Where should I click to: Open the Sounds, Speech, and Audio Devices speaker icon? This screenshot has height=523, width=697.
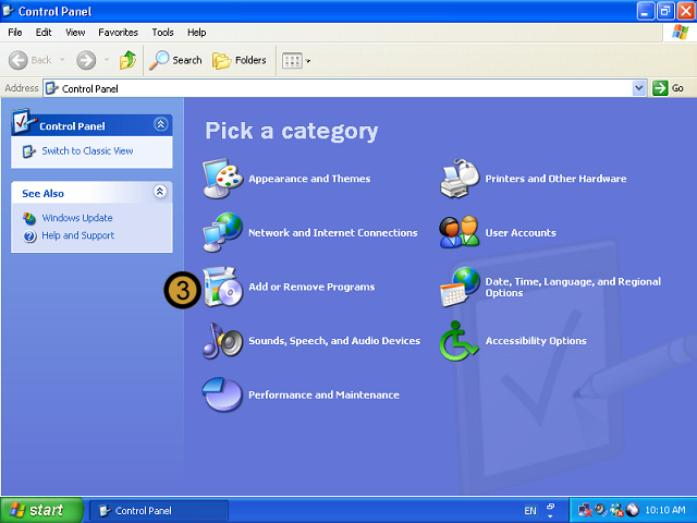(x=222, y=341)
